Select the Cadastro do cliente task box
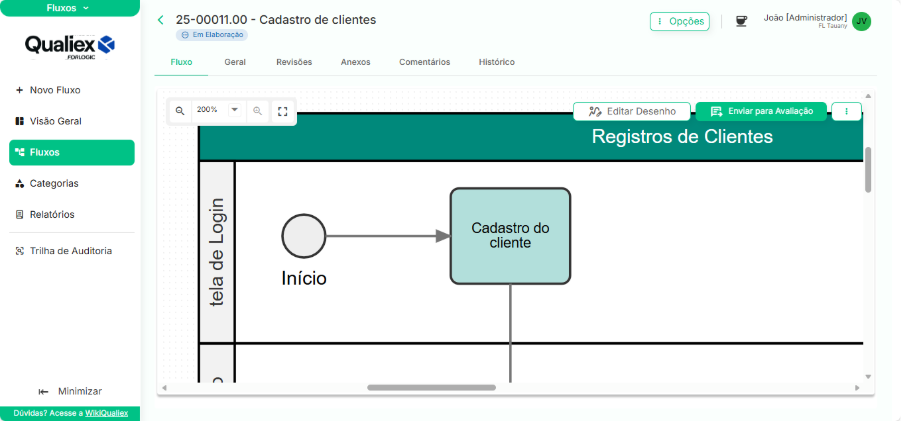The image size is (901, 421). pos(510,235)
